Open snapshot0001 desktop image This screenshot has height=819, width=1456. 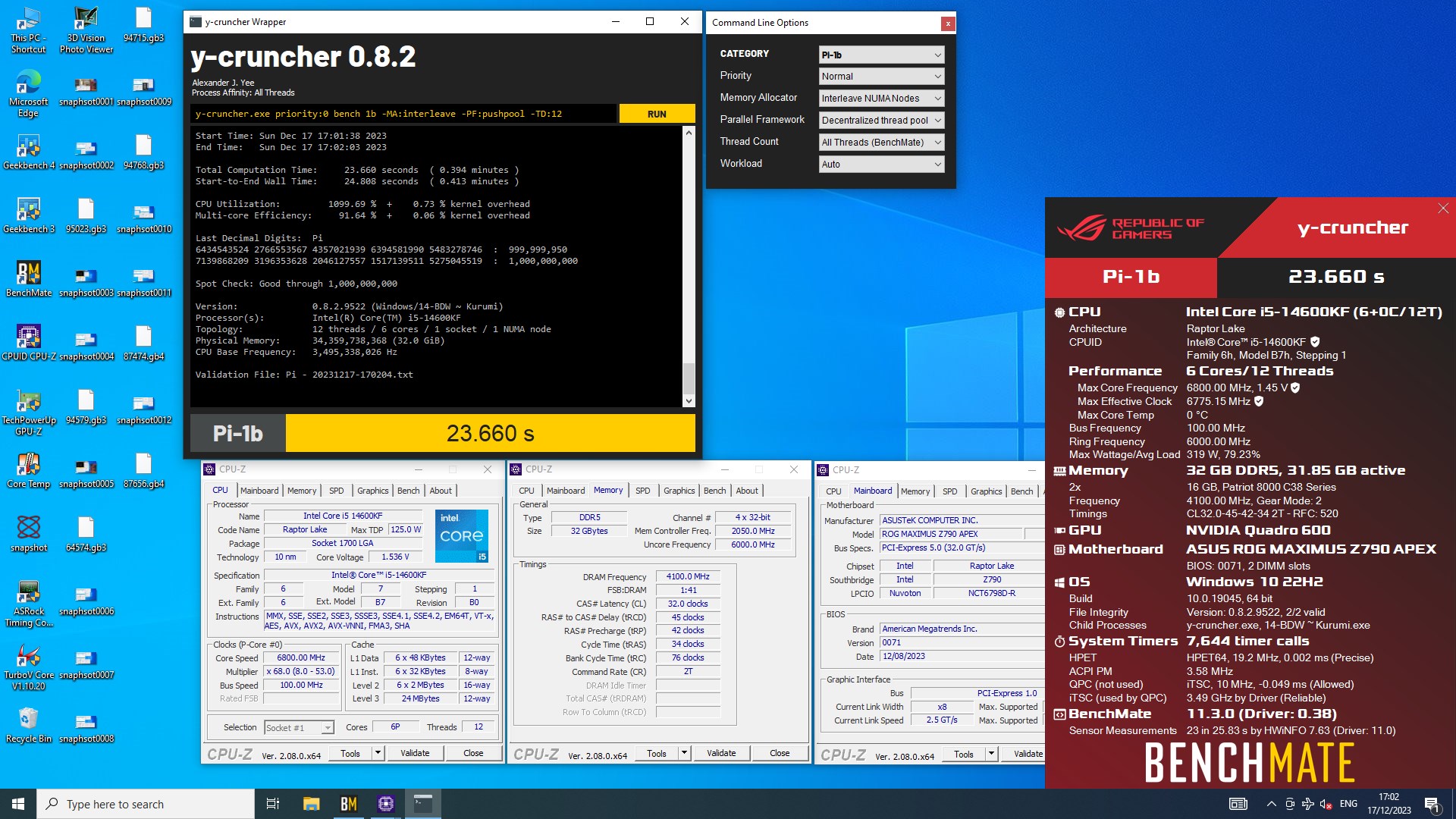[x=86, y=89]
